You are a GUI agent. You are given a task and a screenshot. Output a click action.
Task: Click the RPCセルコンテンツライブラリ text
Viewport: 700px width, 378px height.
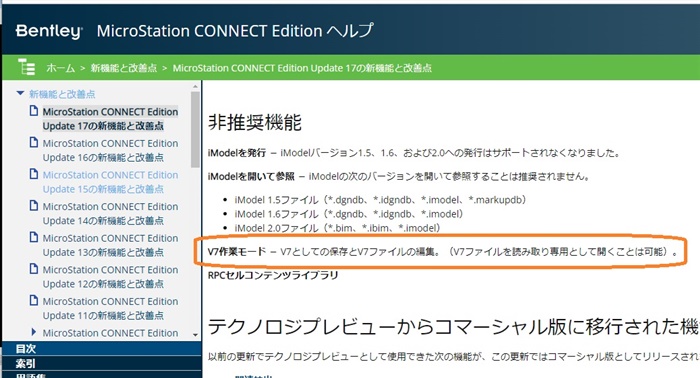click(x=273, y=275)
